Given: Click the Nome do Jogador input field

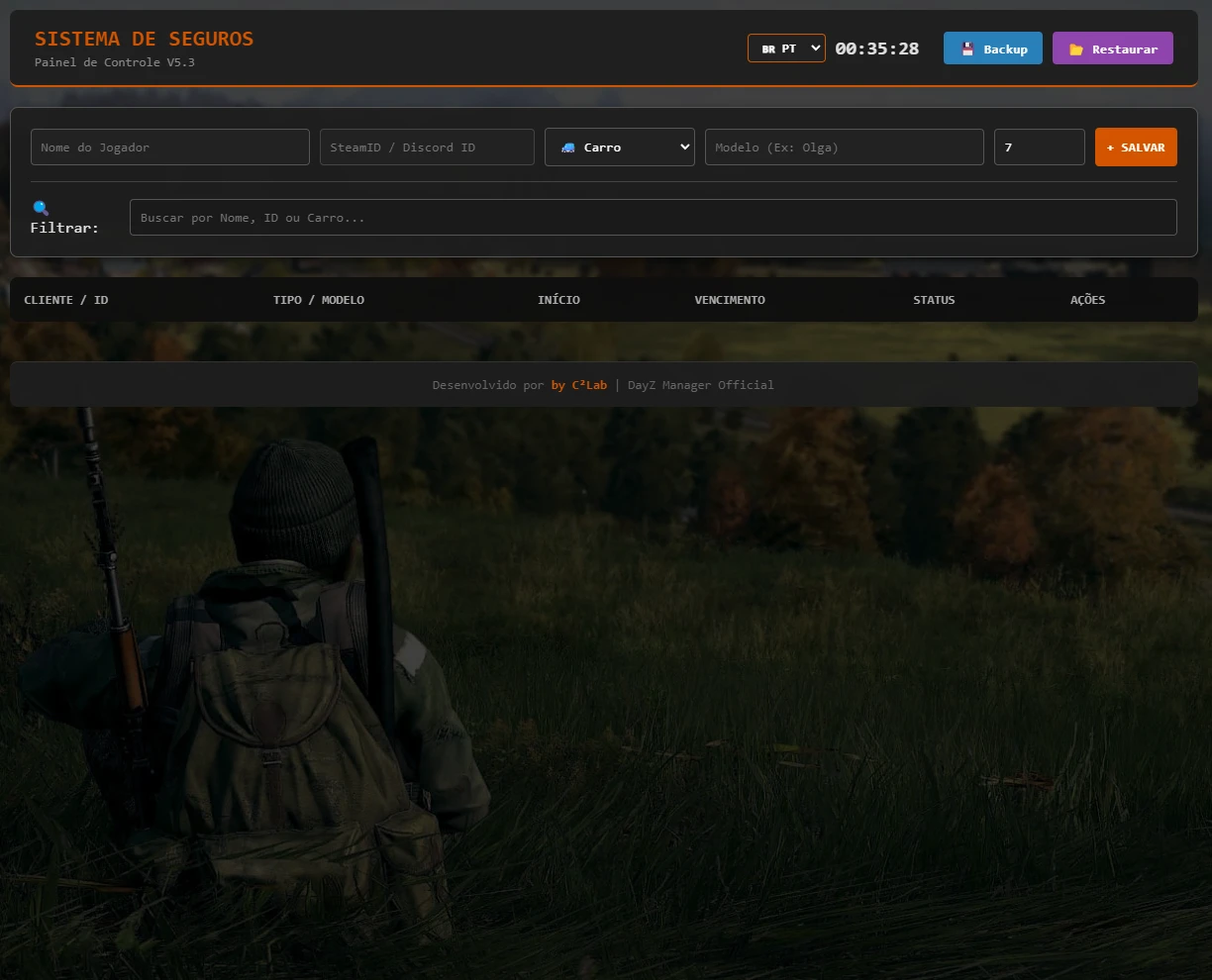Looking at the screenshot, I should [169, 147].
